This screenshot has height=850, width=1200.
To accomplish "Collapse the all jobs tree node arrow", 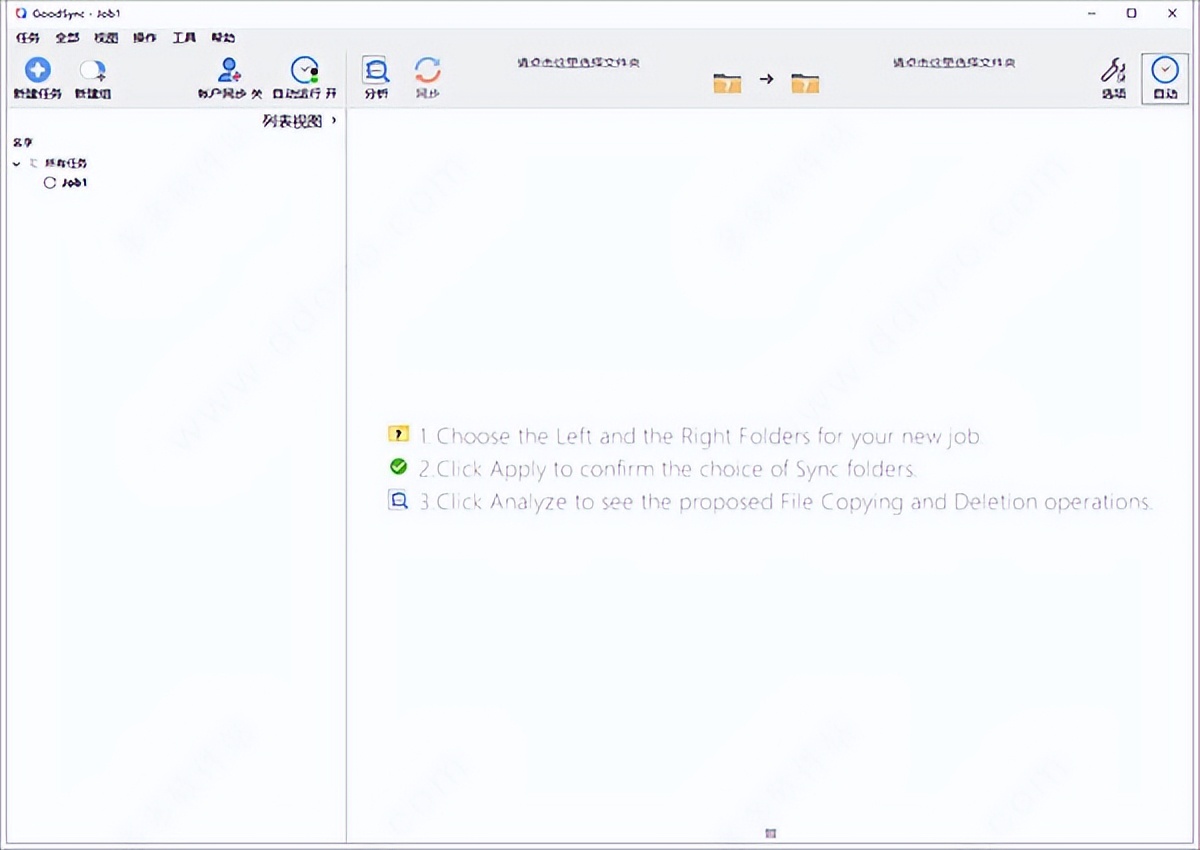I will 17,163.
